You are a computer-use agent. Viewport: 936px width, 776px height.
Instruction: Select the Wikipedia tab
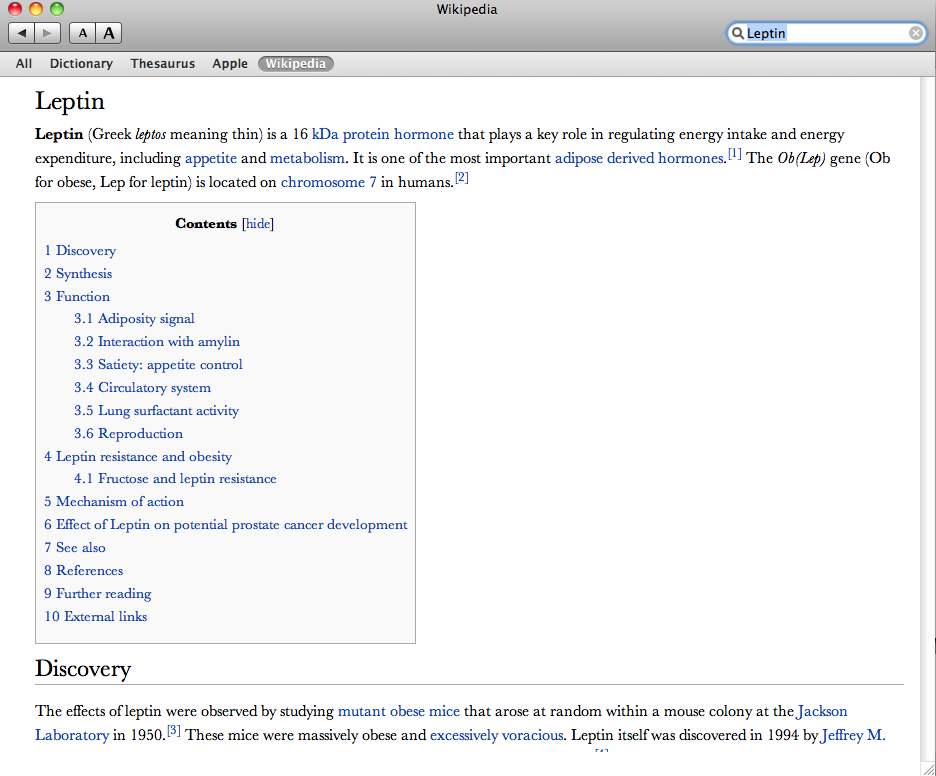pyautogui.click(x=295, y=64)
